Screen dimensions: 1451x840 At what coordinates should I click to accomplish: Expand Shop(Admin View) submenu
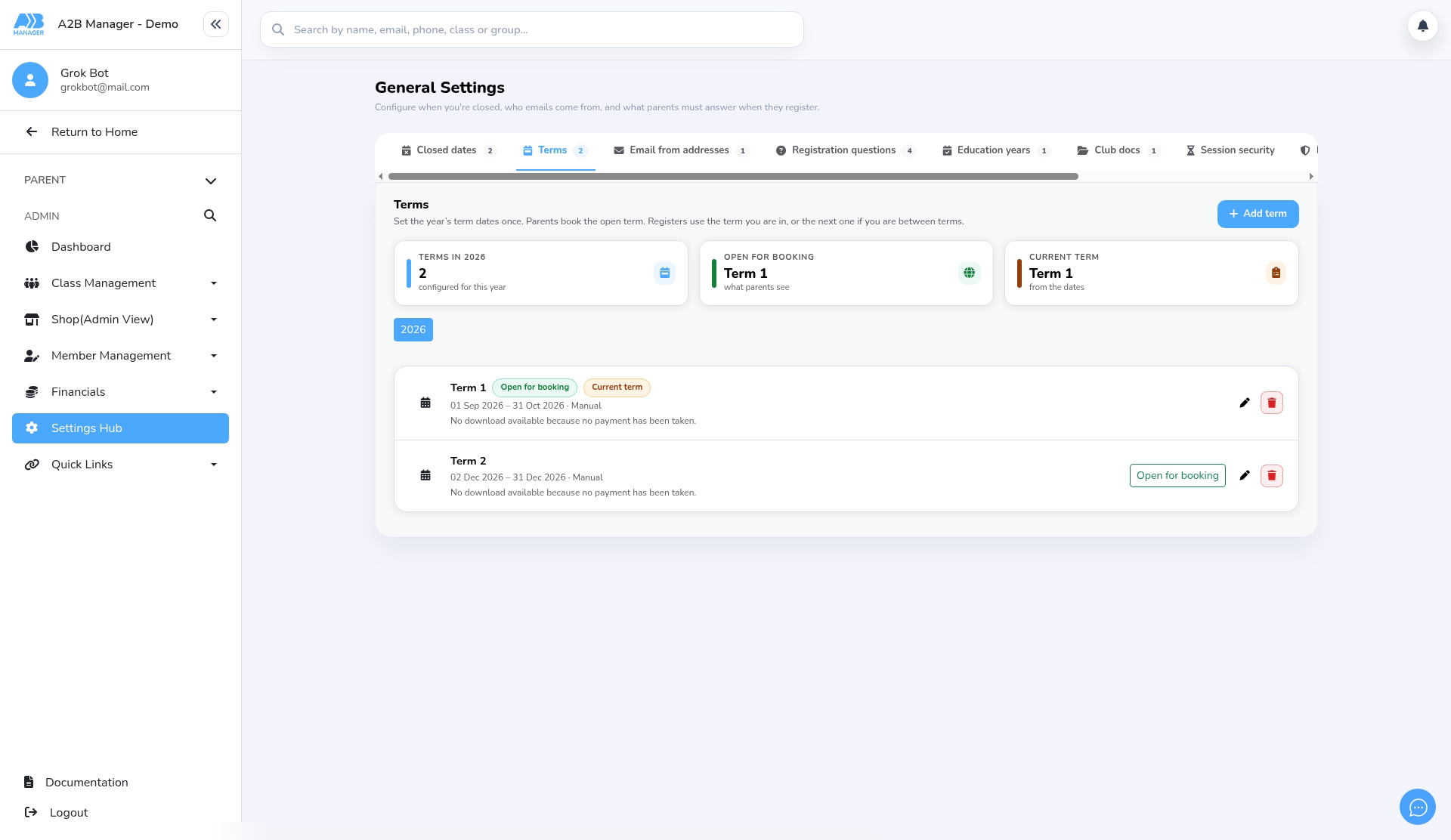click(214, 320)
